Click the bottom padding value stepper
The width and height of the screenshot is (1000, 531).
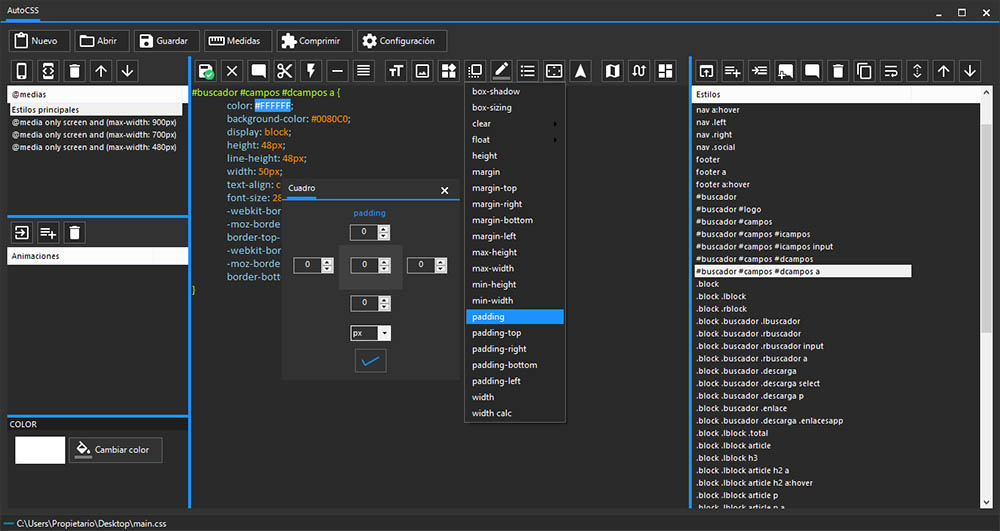(x=383, y=303)
